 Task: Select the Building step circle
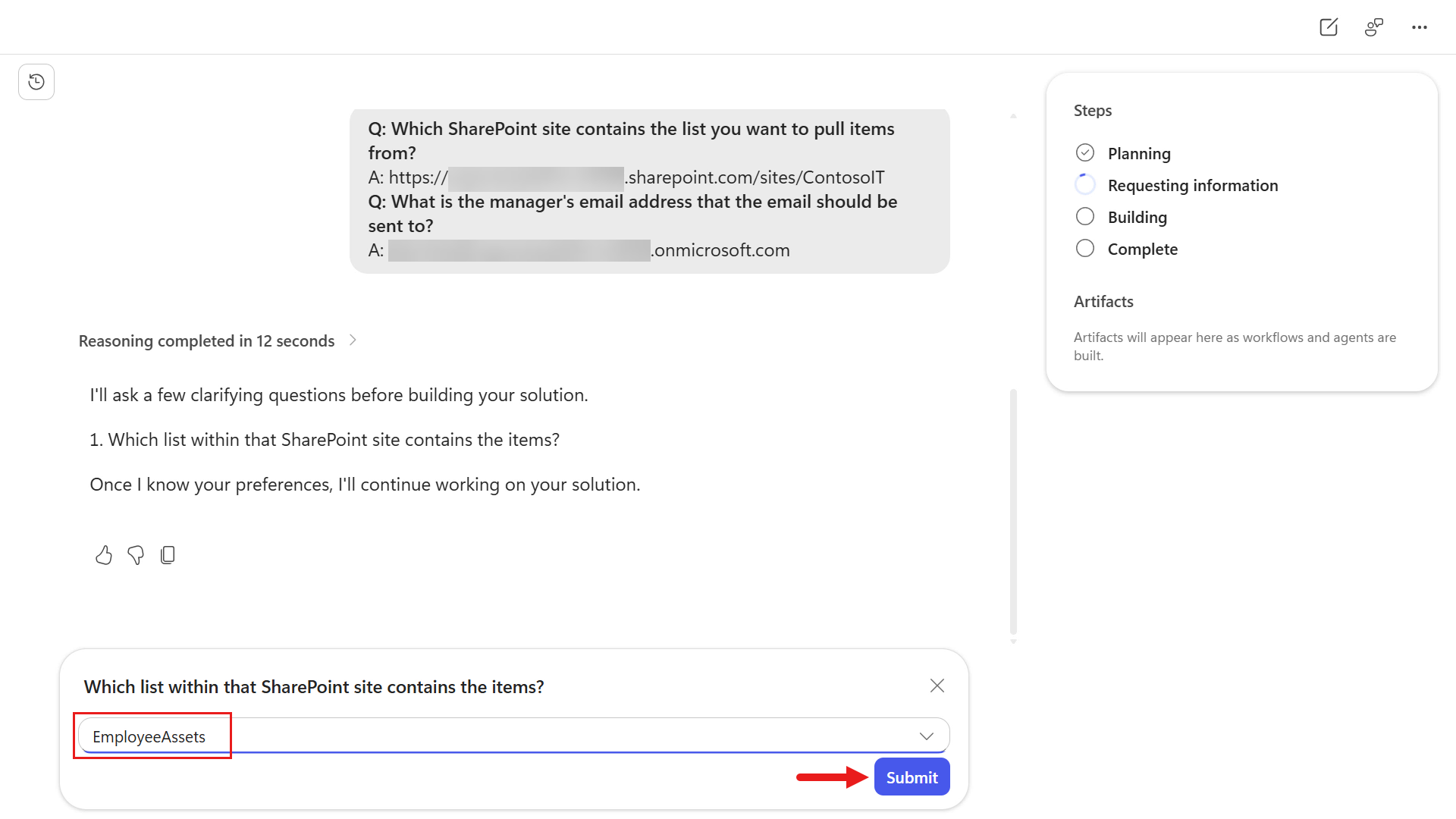[1085, 217]
